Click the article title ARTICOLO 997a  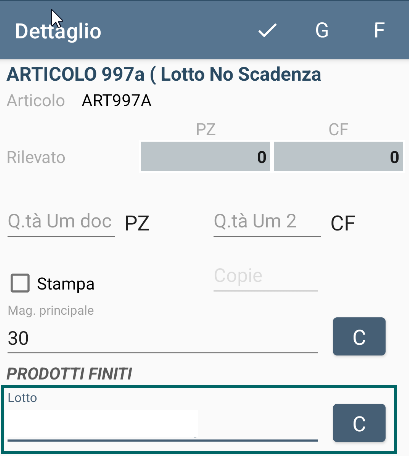(164, 74)
